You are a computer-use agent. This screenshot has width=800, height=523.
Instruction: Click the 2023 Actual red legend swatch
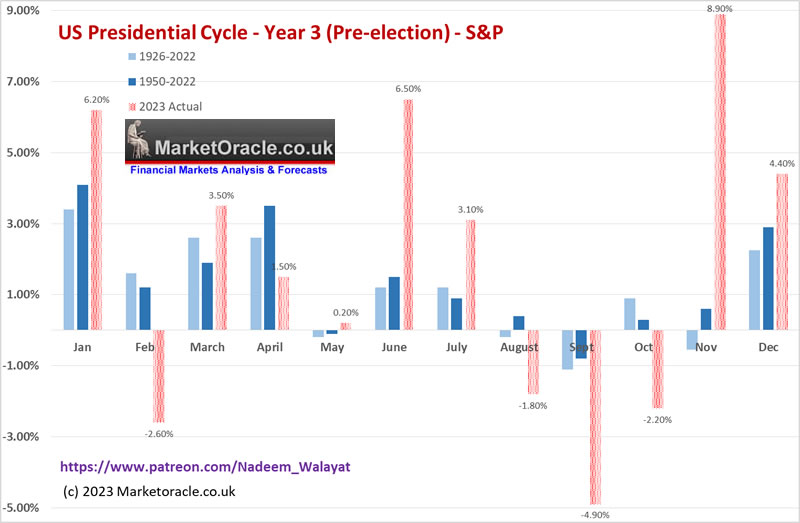click(x=133, y=106)
